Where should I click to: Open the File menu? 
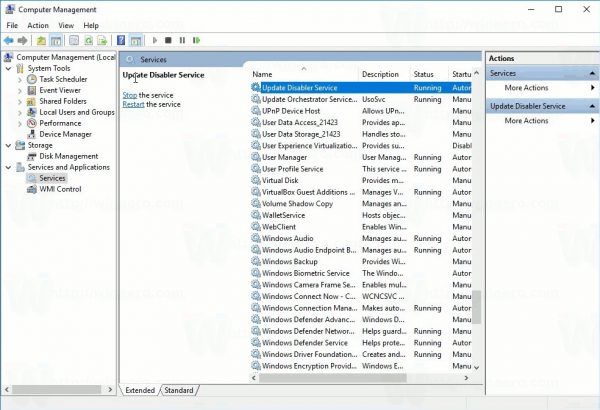click(12, 25)
